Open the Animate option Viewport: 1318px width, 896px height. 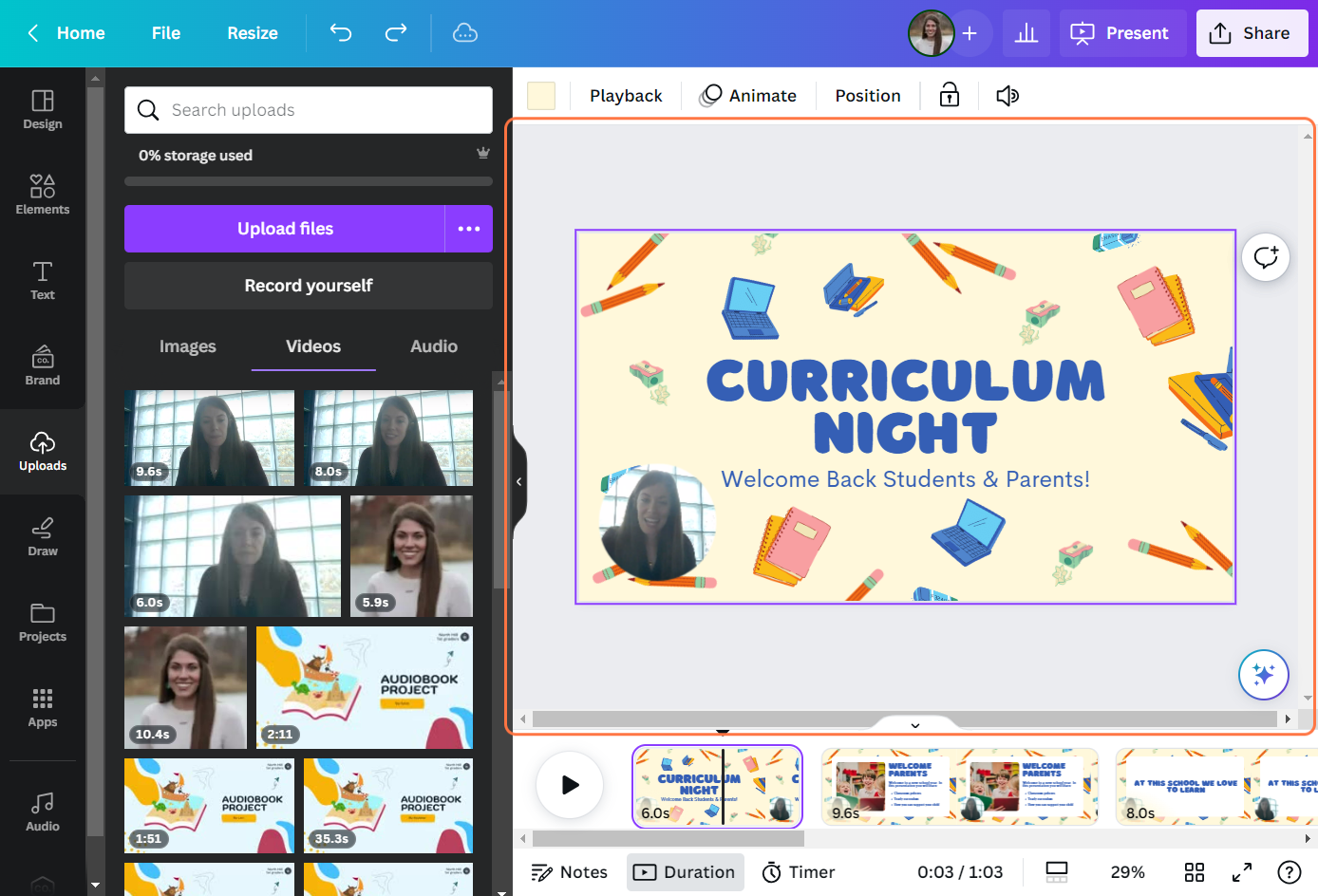[x=748, y=95]
